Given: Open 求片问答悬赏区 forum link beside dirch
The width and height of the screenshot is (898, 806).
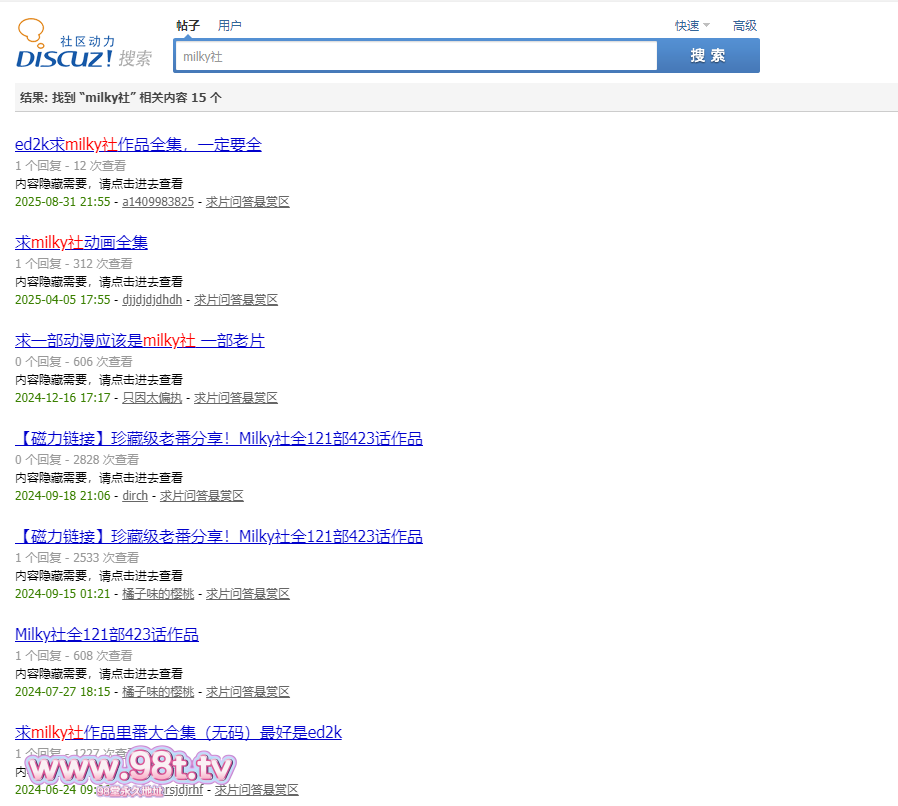Looking at the screenshot, I should coord(202,496).
